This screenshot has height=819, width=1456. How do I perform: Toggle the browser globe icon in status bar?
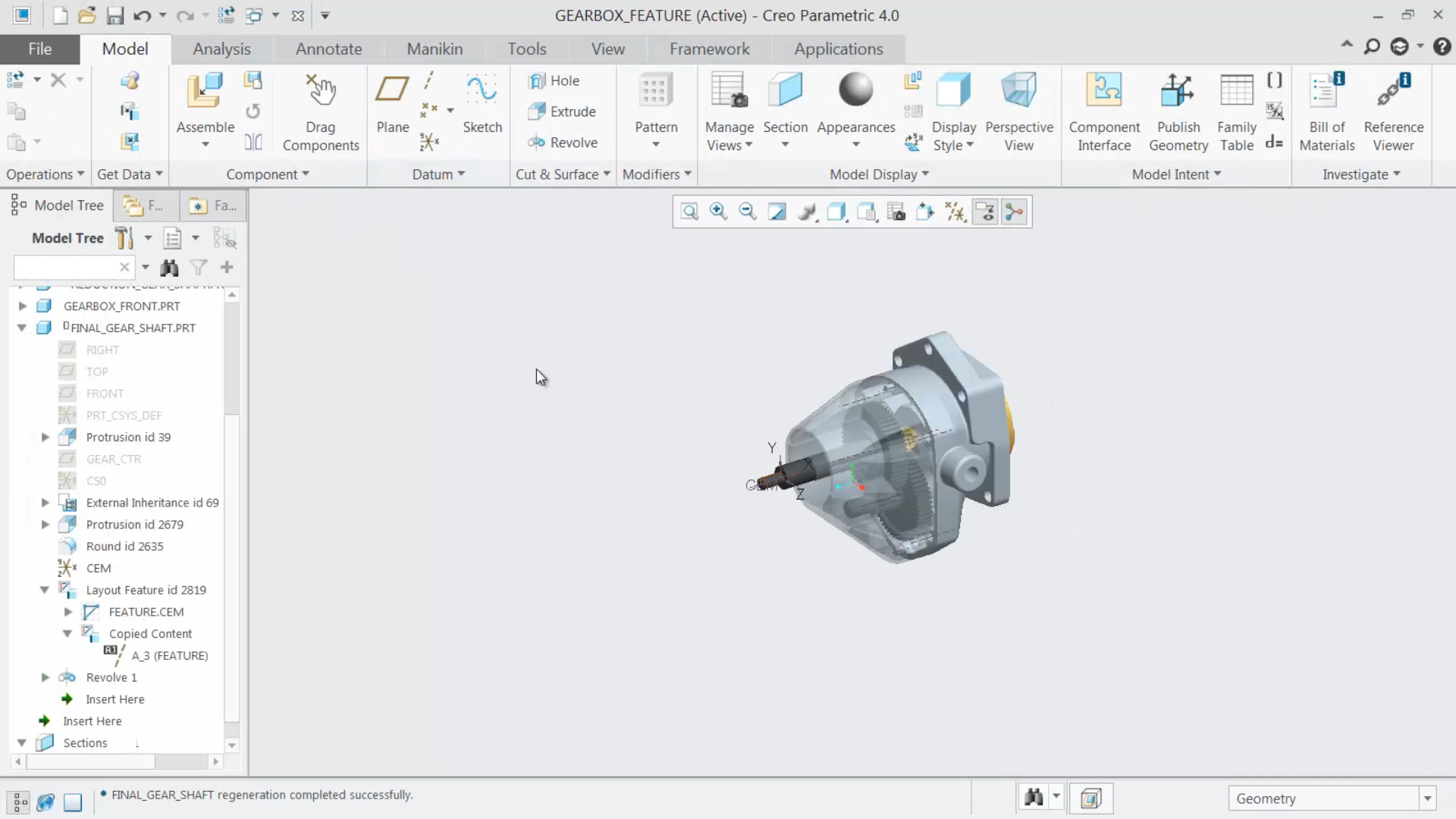coord(45,802)
